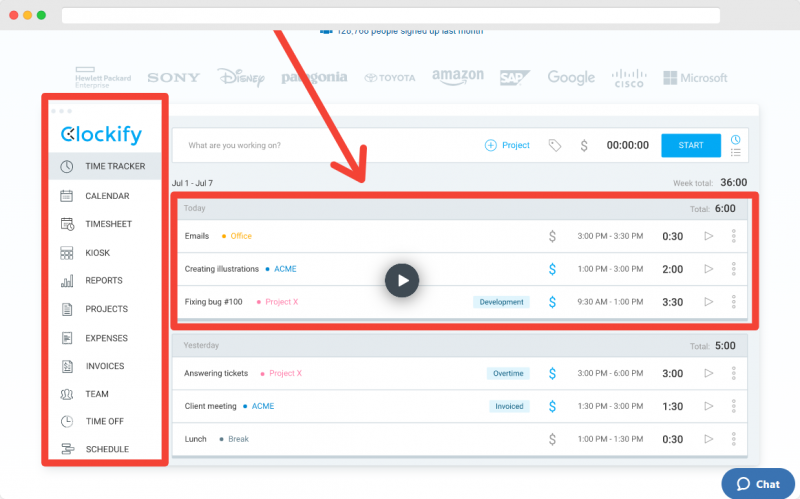
Task: Open Projects from the sidebar
Action: click(105, 309)
